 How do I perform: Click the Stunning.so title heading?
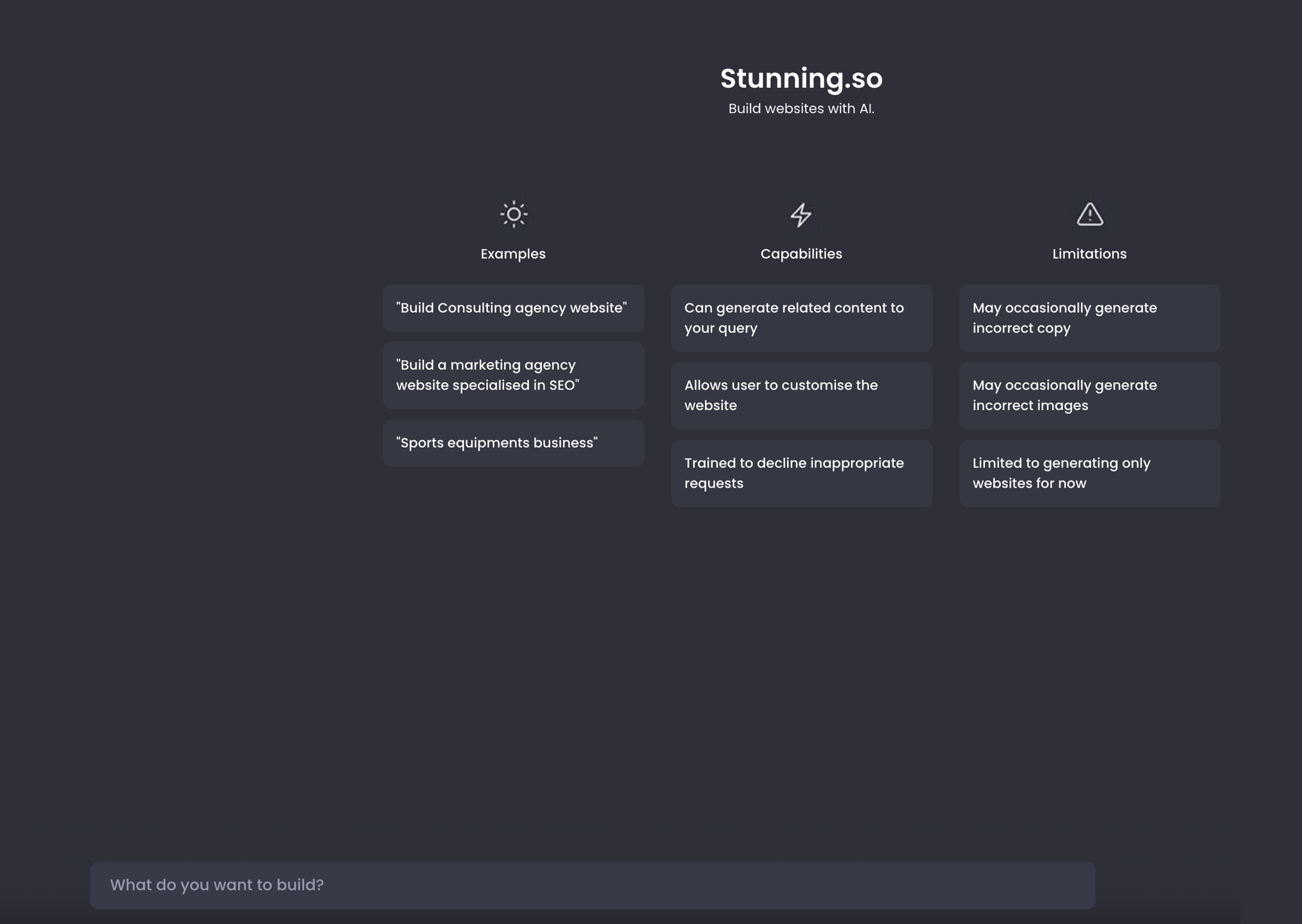click(801, 78)
